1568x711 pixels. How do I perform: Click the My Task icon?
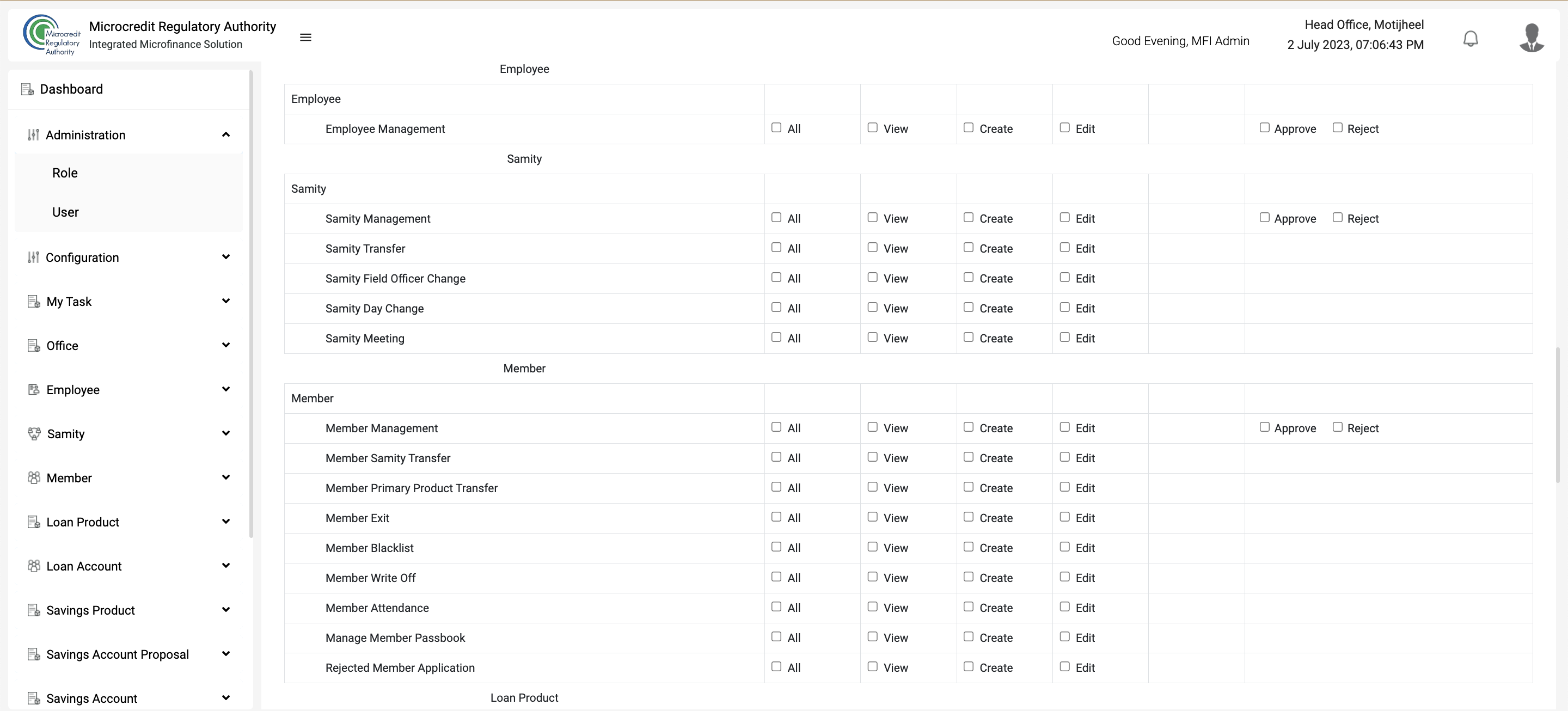34,301
